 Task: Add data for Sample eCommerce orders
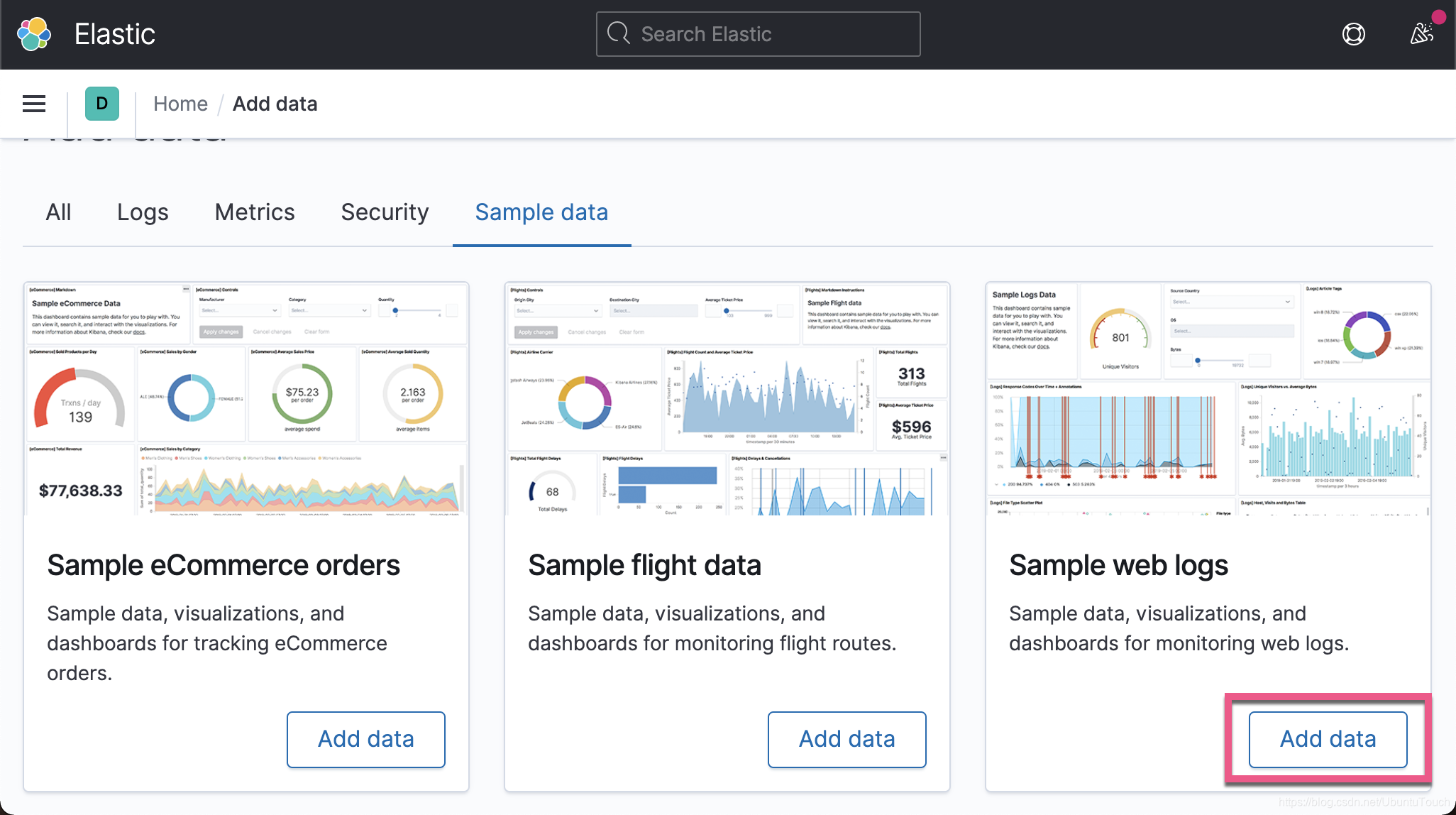coord(365,739)
